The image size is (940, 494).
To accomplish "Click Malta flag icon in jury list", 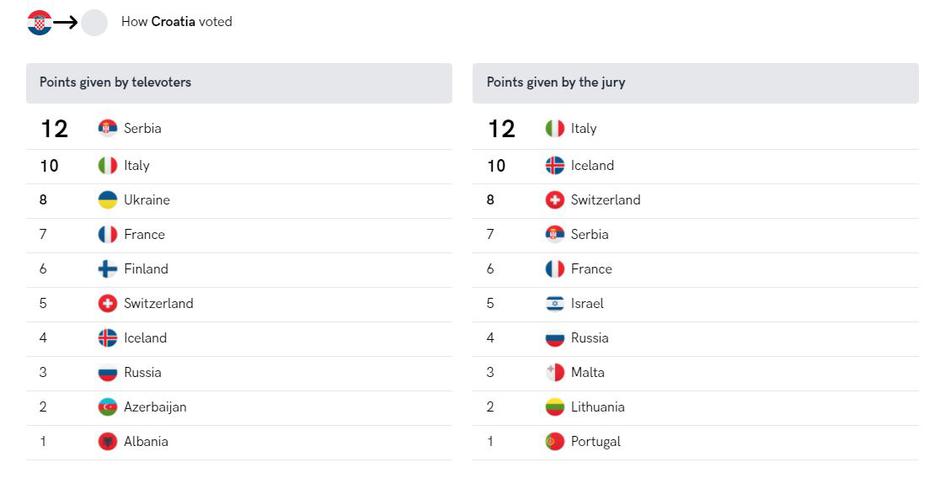I will tap(555, 372).
